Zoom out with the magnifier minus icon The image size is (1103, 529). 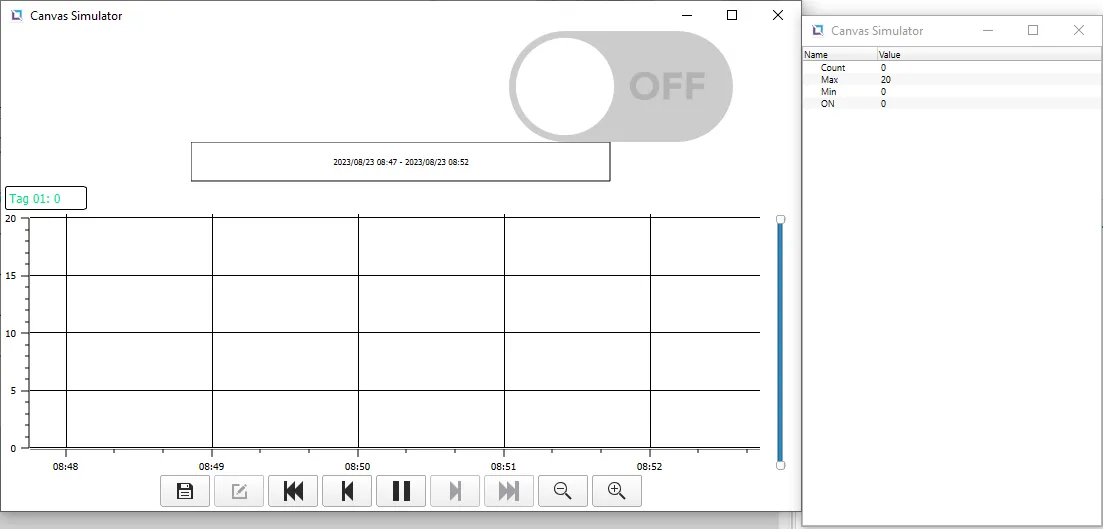(563, 491)
